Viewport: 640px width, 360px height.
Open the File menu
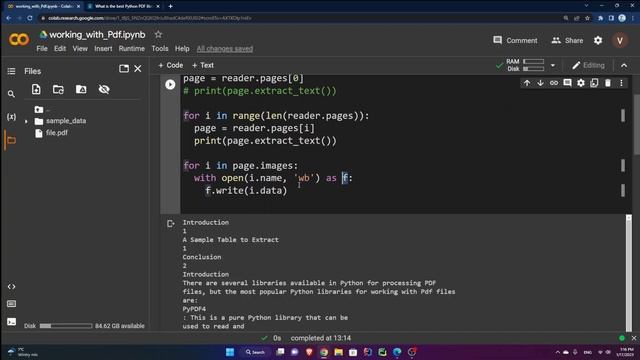(x=42, y=49)
